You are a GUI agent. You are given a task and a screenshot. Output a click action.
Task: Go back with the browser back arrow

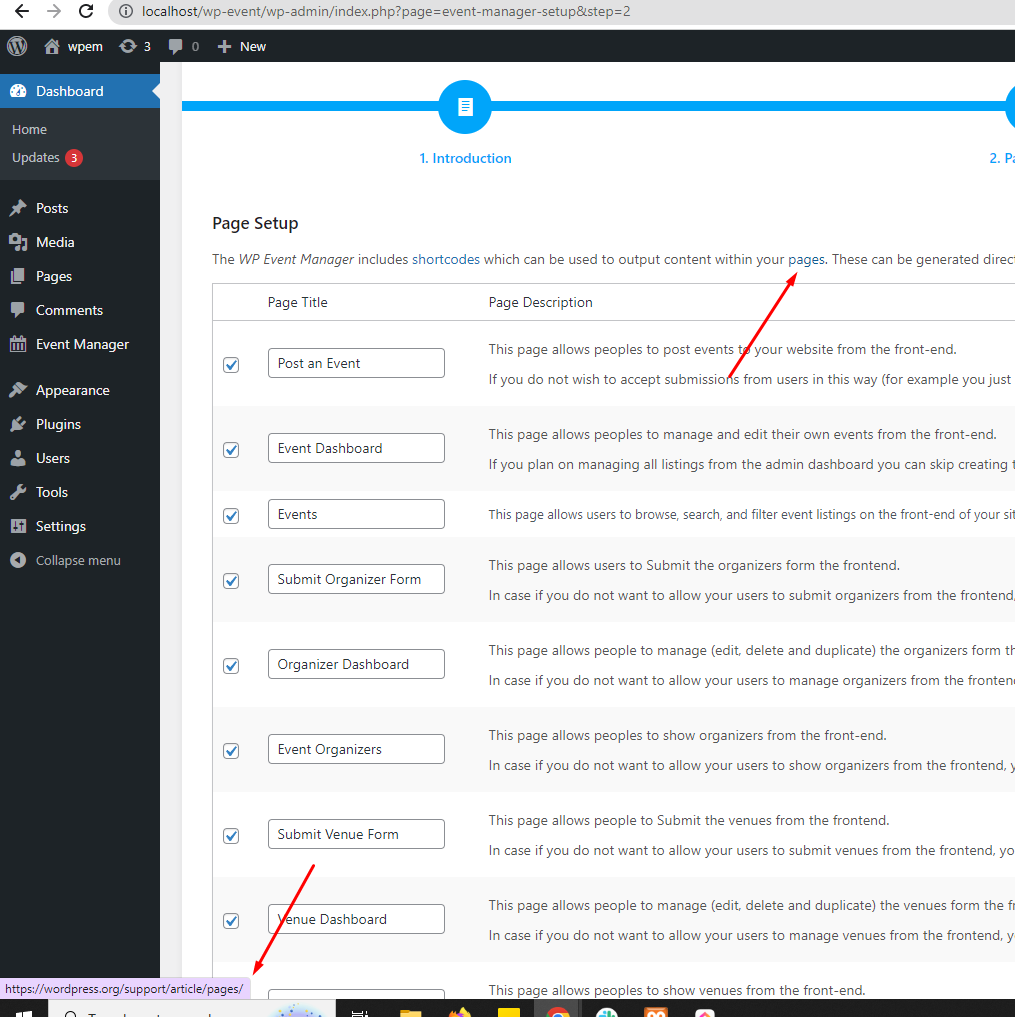tap(22, 11)
